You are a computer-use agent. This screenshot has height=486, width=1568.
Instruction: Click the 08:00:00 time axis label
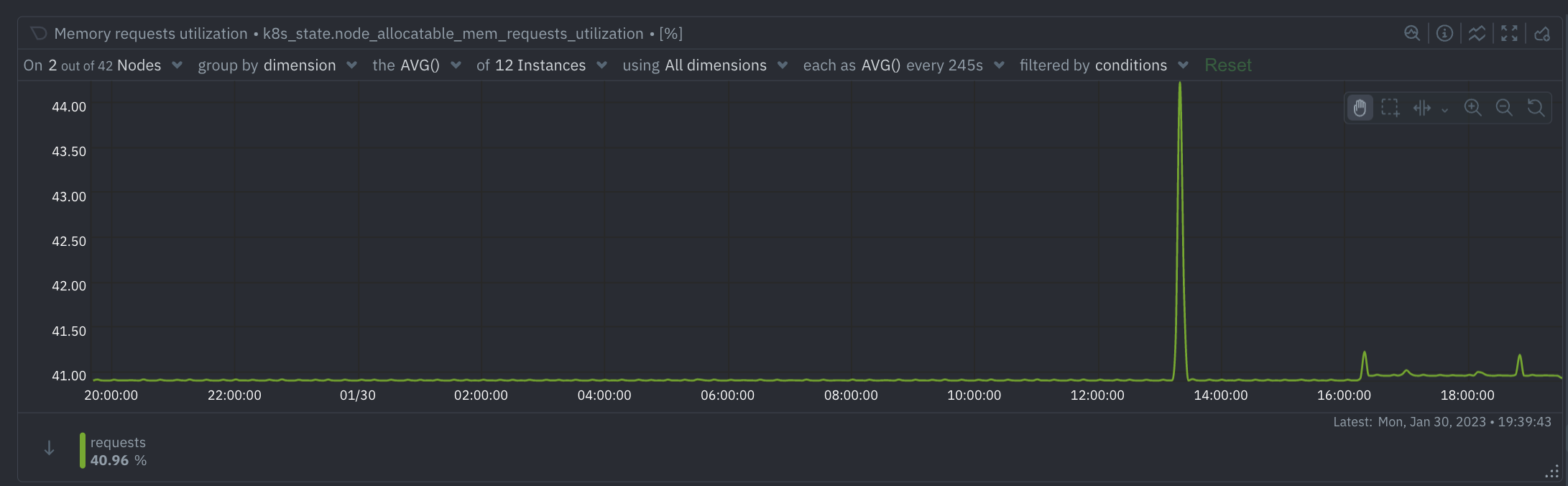tap(851, 395)
